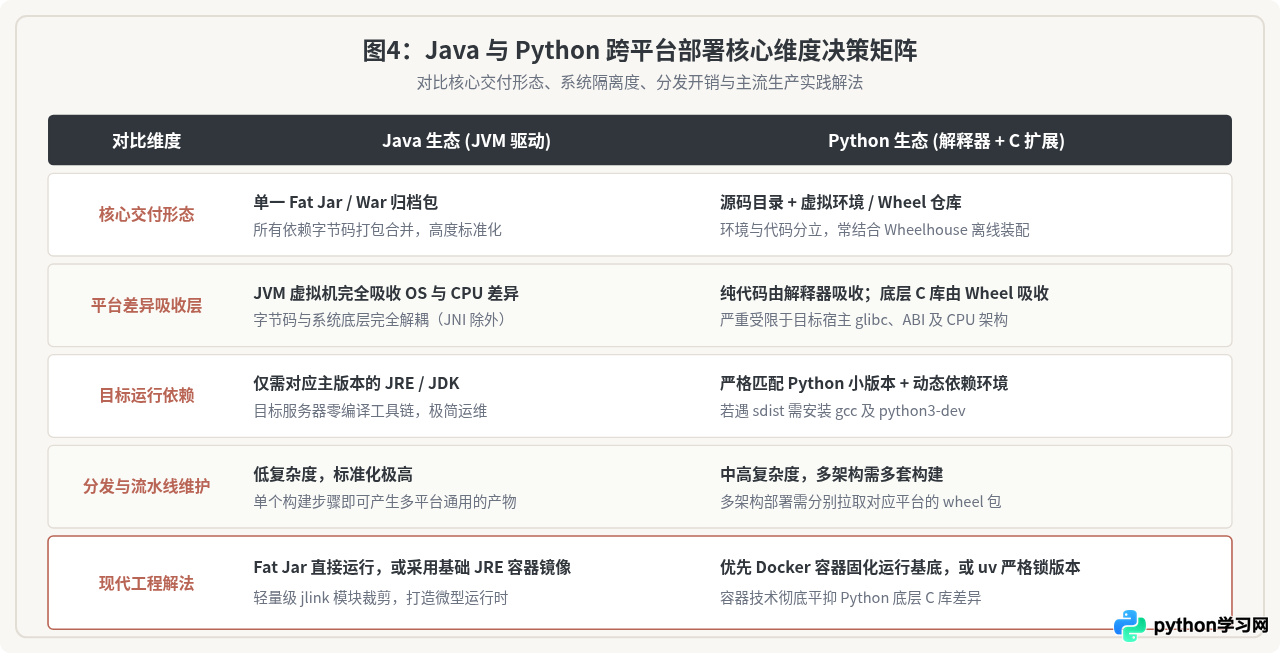Click 单一 Fat Jar / War 归档包
The image size is (1280, 654).
pyautogui.click(x=346, y=202)
